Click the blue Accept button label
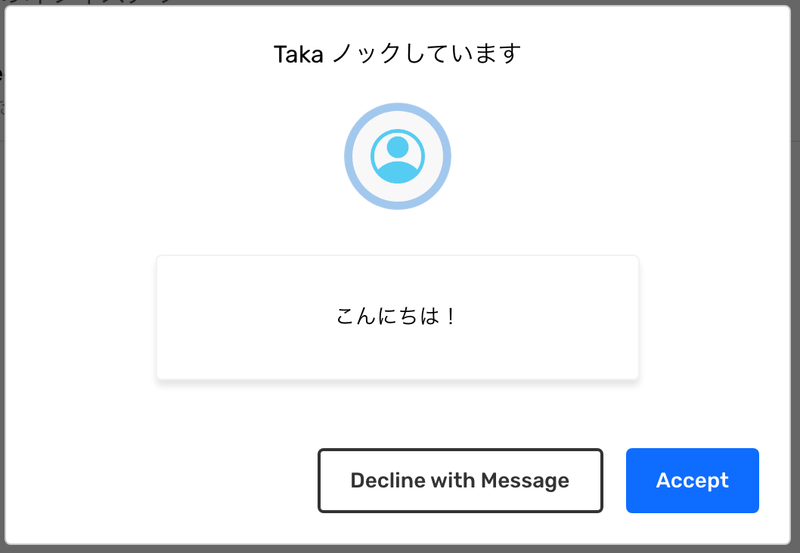The width and height of the screenshot is (800, 553). [692, 480]
